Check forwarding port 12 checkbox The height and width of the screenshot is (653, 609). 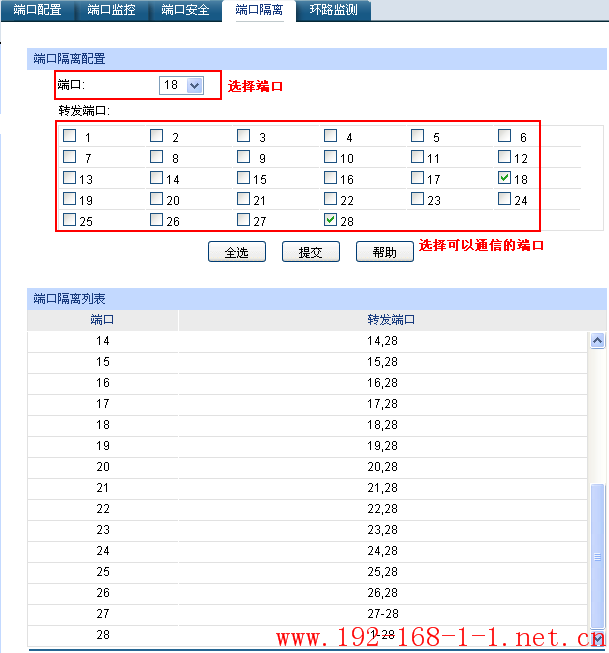click(504, 157)
